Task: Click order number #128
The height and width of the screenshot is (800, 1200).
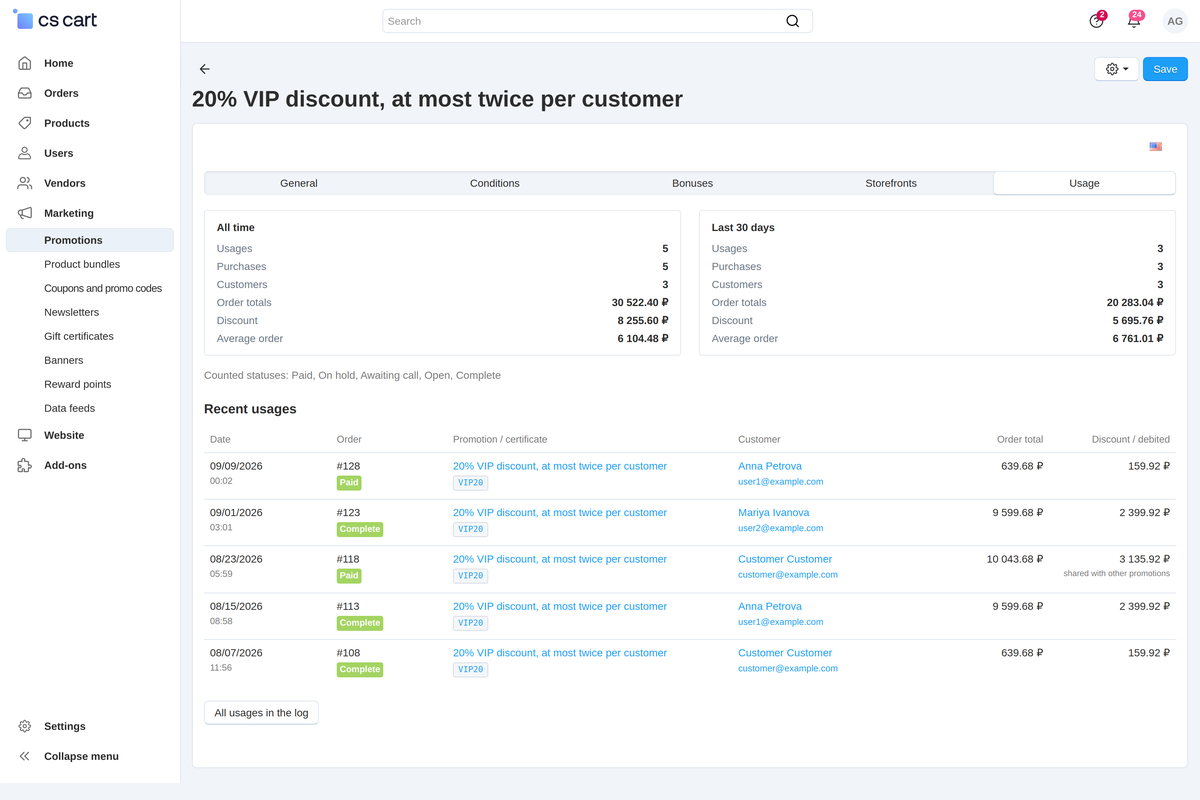Action: click(x=348, y=466)
